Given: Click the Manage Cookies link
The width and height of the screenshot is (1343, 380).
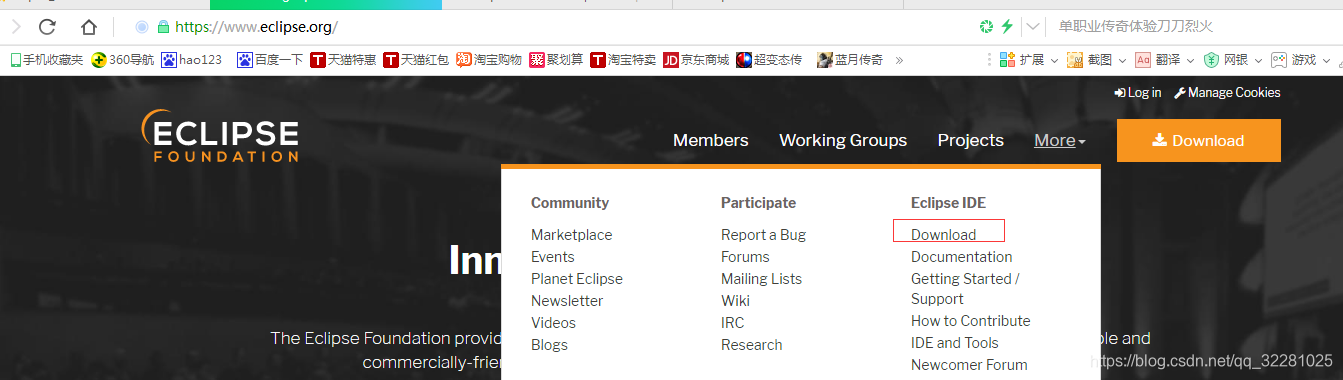Looking at the screenshot, I should (x=1227, y=92).
